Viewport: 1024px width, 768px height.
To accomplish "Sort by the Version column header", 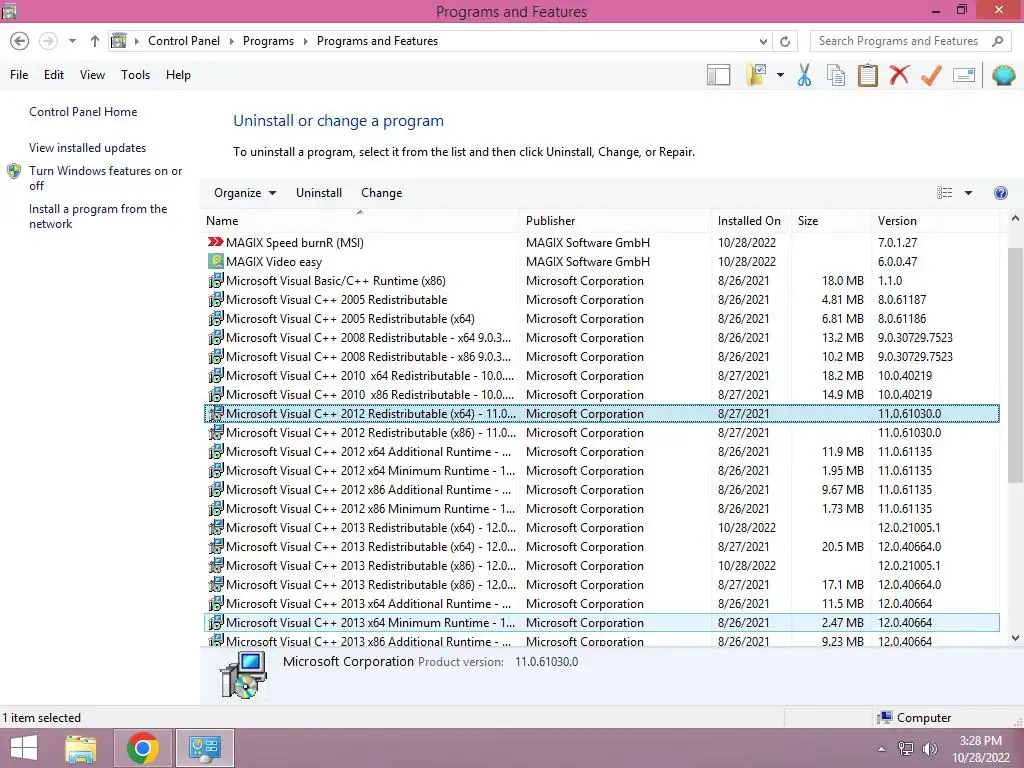I will [x=935, y=221].
